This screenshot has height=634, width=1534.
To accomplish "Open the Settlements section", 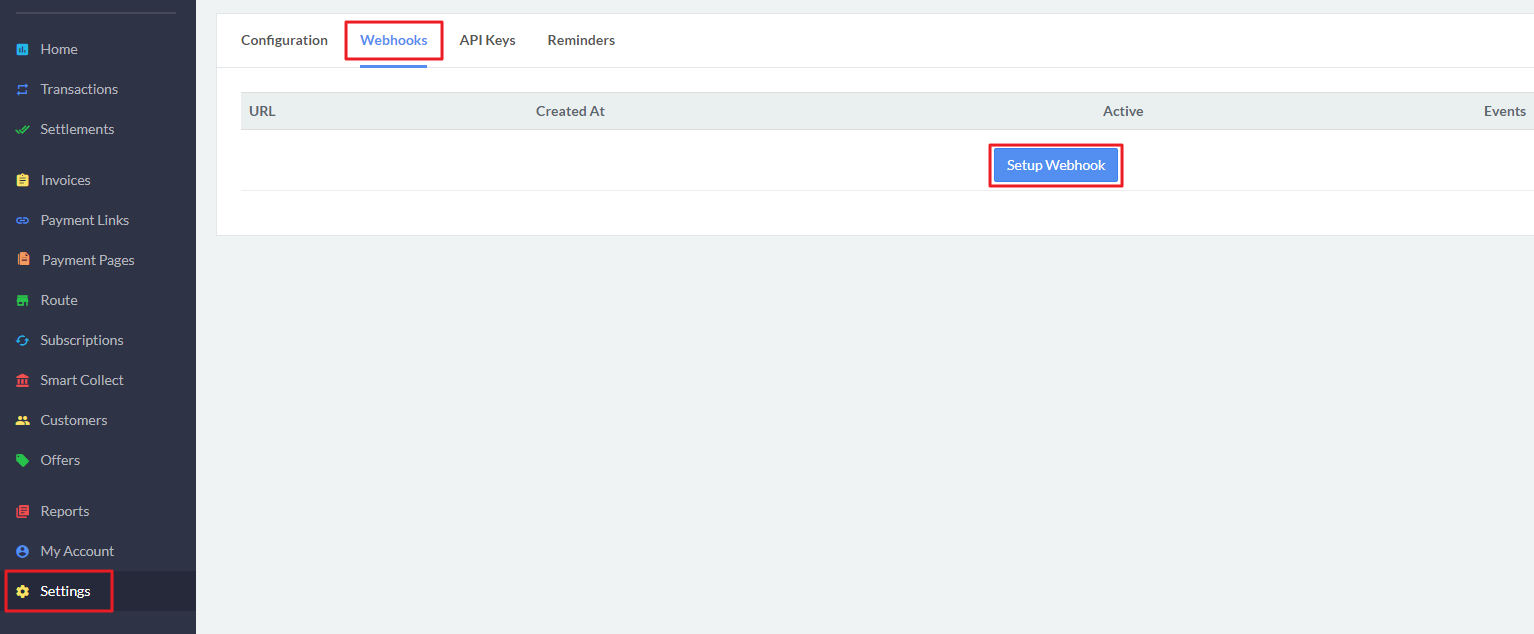I will point(77,129).
